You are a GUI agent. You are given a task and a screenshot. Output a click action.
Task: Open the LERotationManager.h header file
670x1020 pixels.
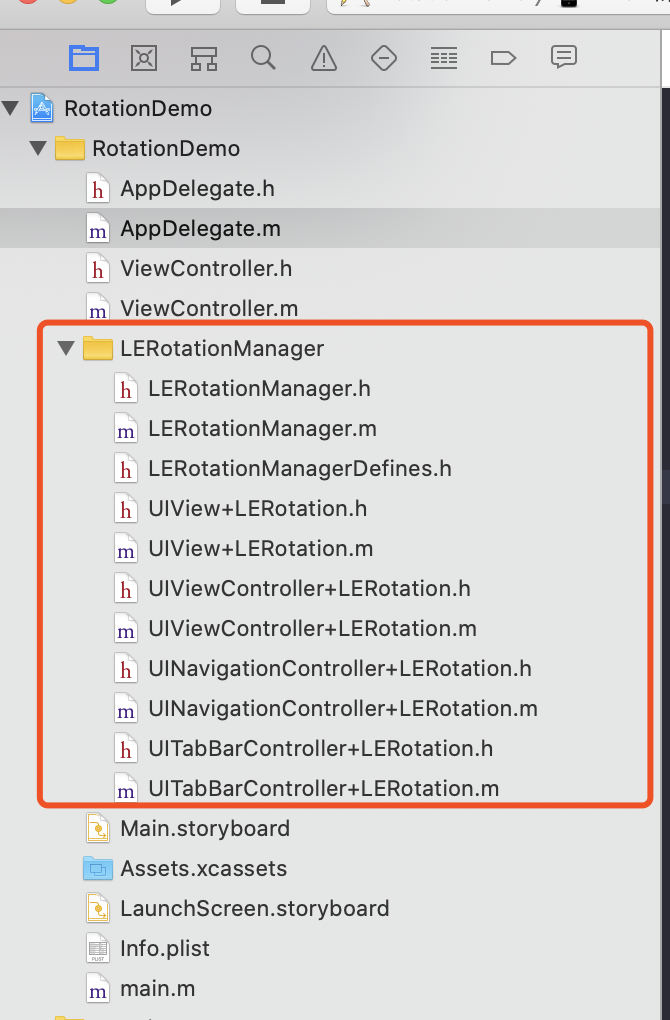pyautogui.click(x=259, y=388)
